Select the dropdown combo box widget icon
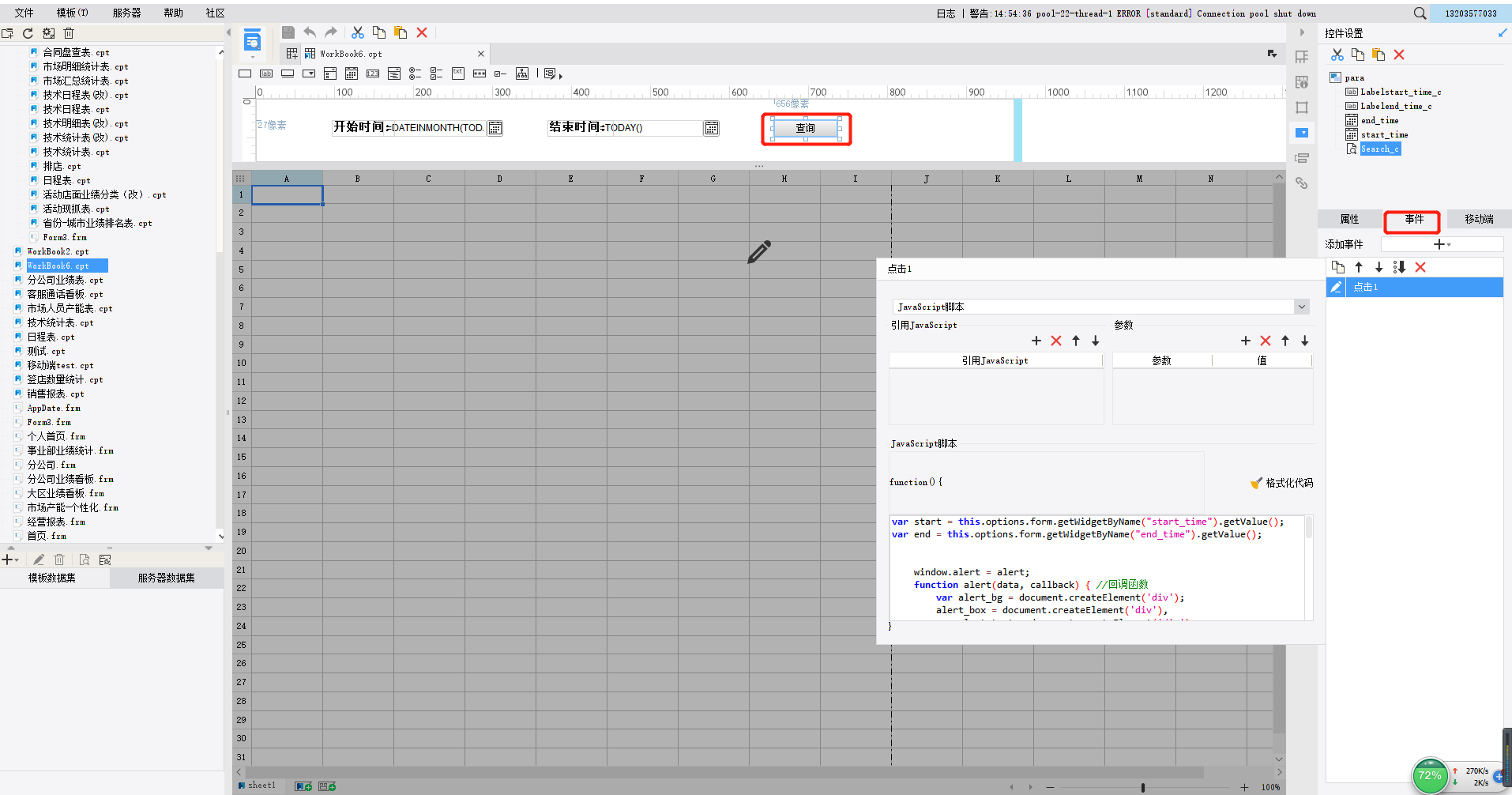Screen dimensions: 1512x795 click(x=309, y=73)
